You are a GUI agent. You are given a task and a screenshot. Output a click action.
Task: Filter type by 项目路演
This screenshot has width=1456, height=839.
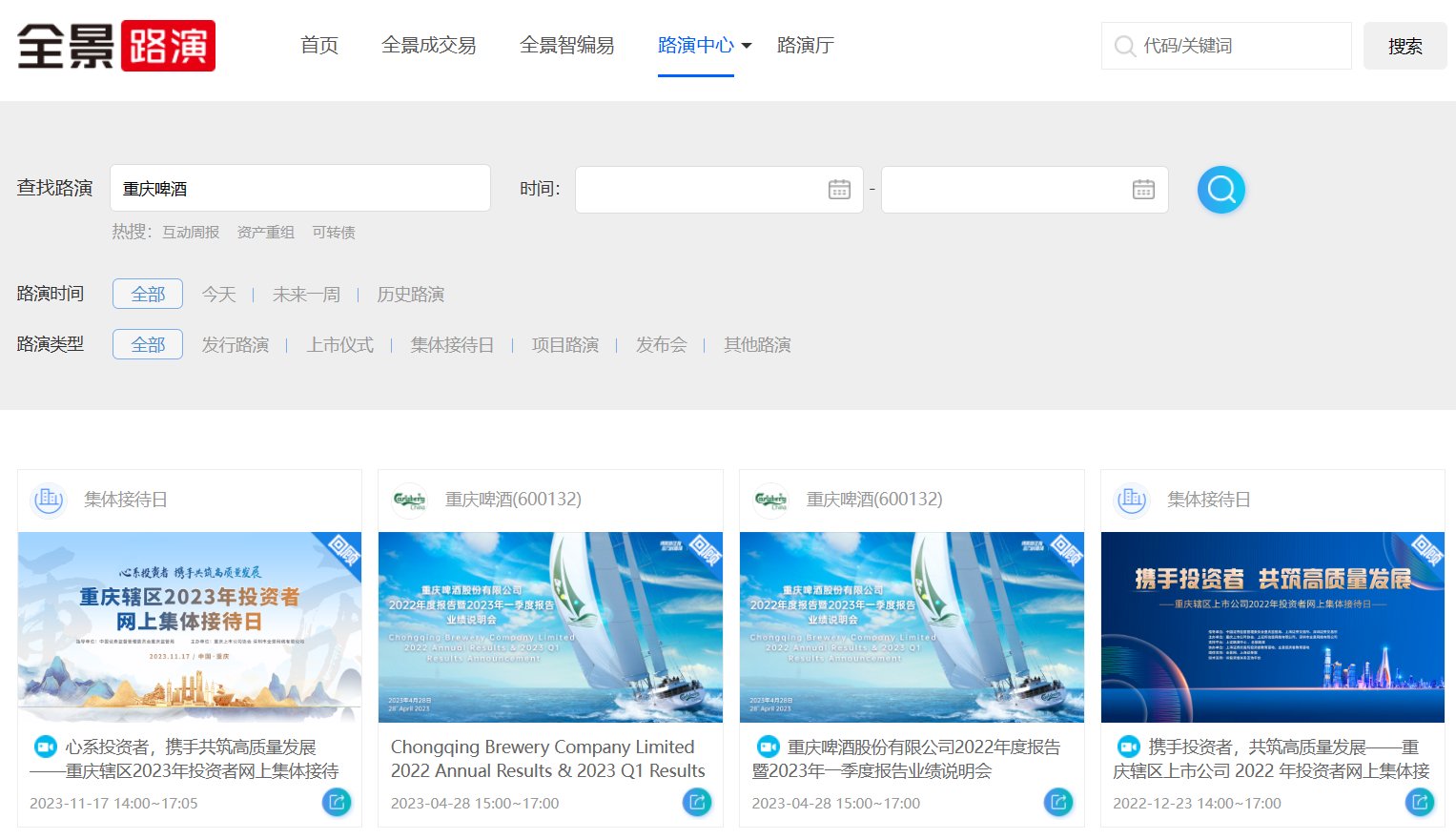pos(565,344)
